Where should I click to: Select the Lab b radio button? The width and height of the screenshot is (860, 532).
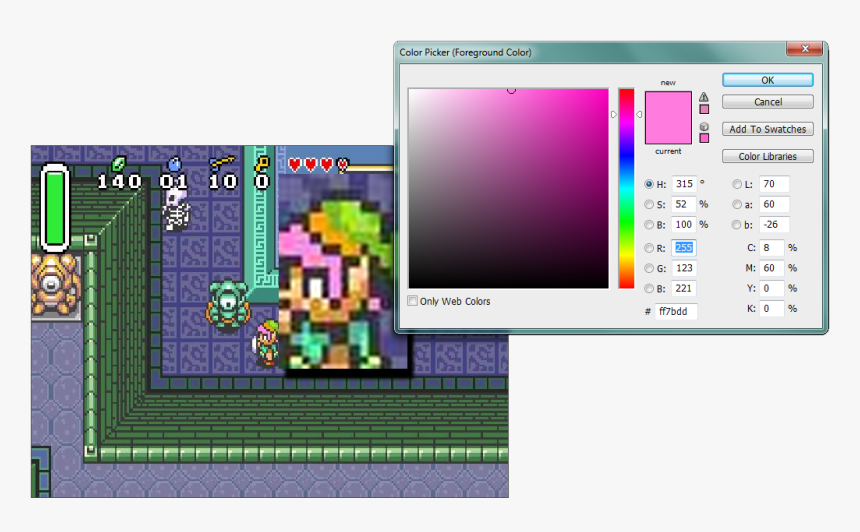click(737, 225)
